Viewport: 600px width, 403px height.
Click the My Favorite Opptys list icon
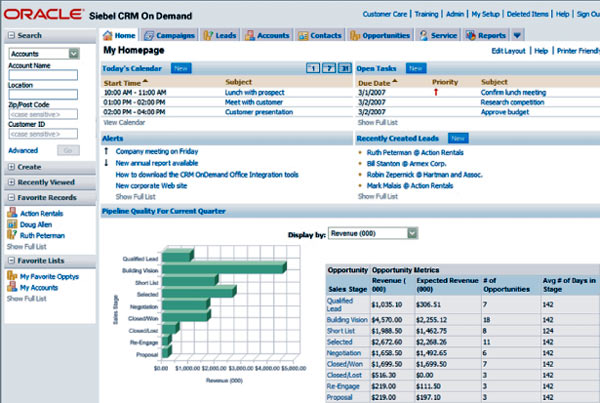tap(12, 276)
